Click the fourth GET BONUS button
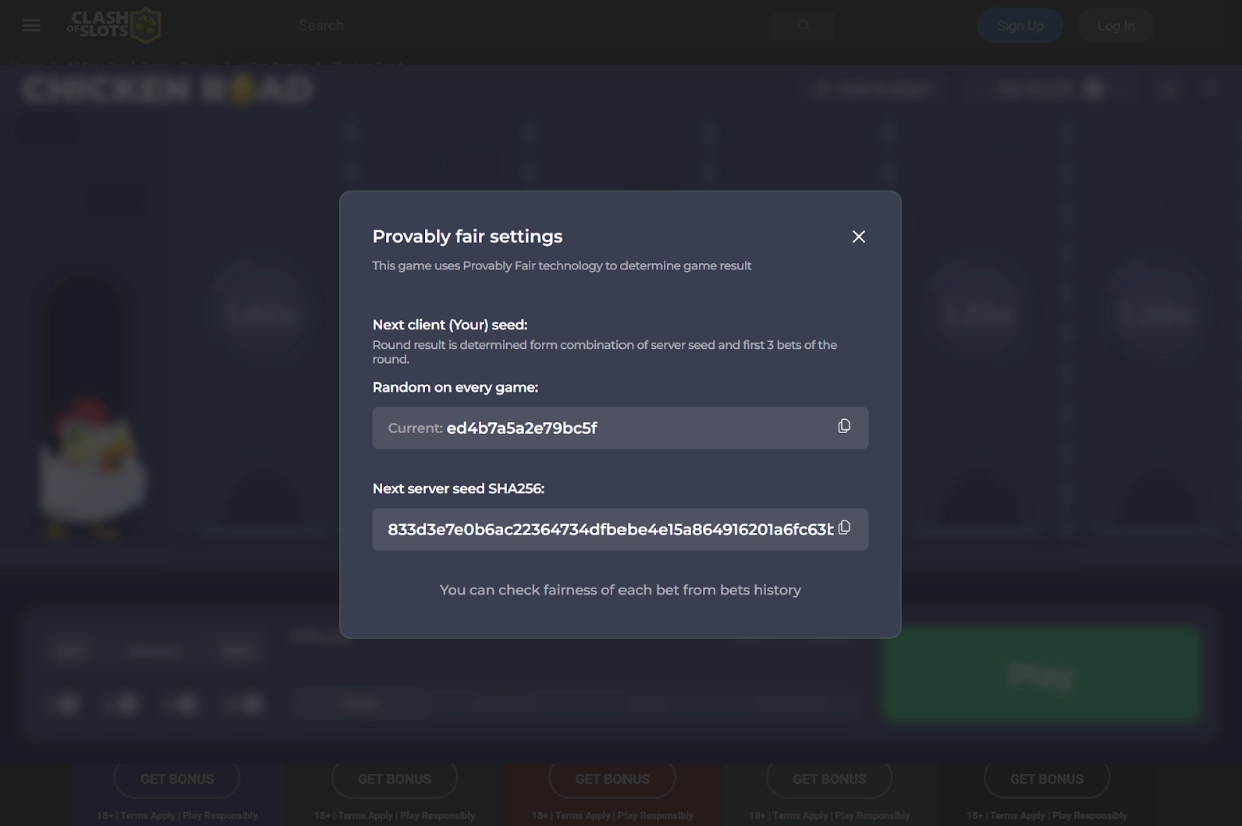Viewport: 1242px width, 826px height. (829, 779)
